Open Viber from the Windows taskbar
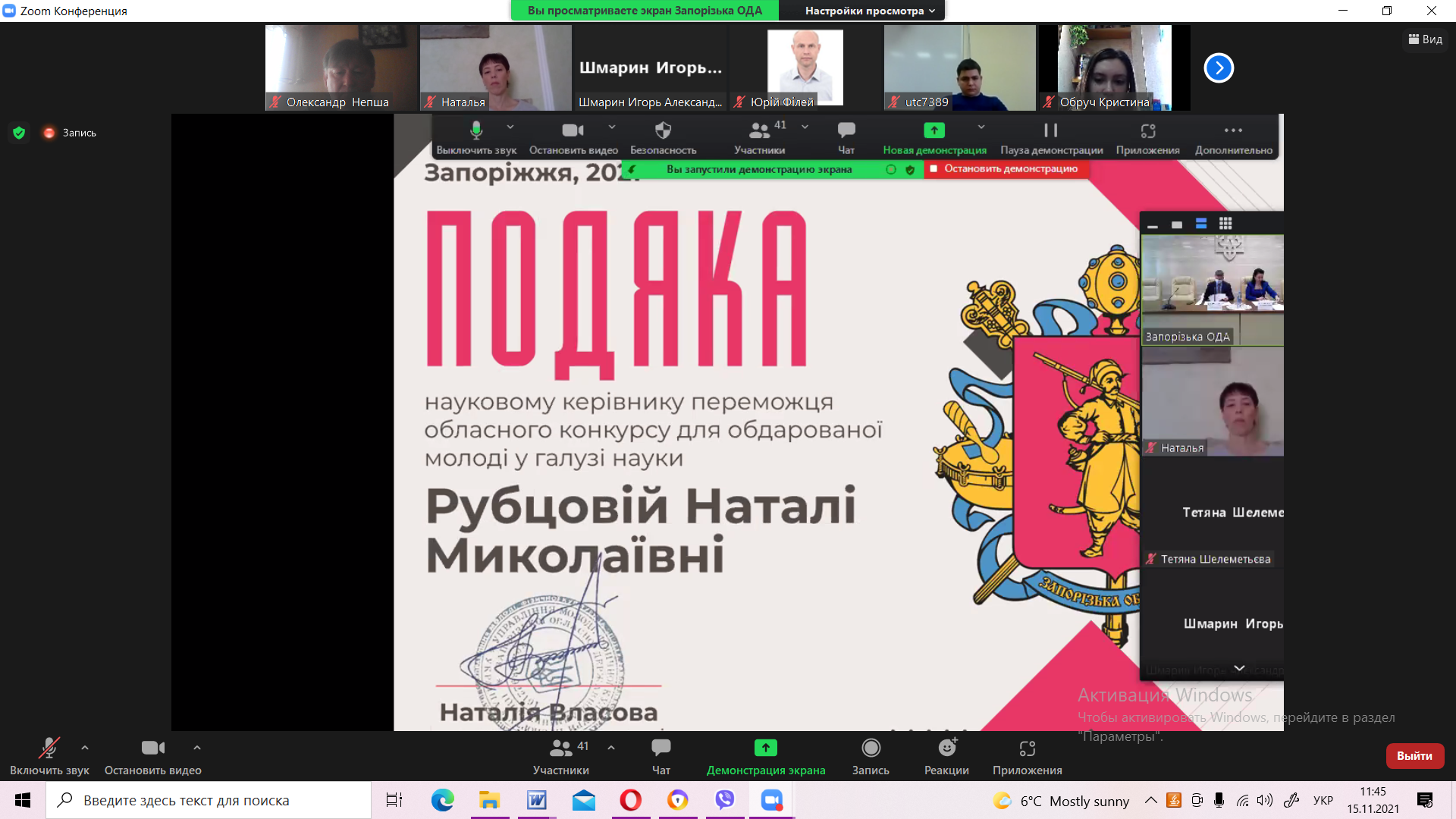This screenshot has width=1456, height=819. click(x=725, y=800)
